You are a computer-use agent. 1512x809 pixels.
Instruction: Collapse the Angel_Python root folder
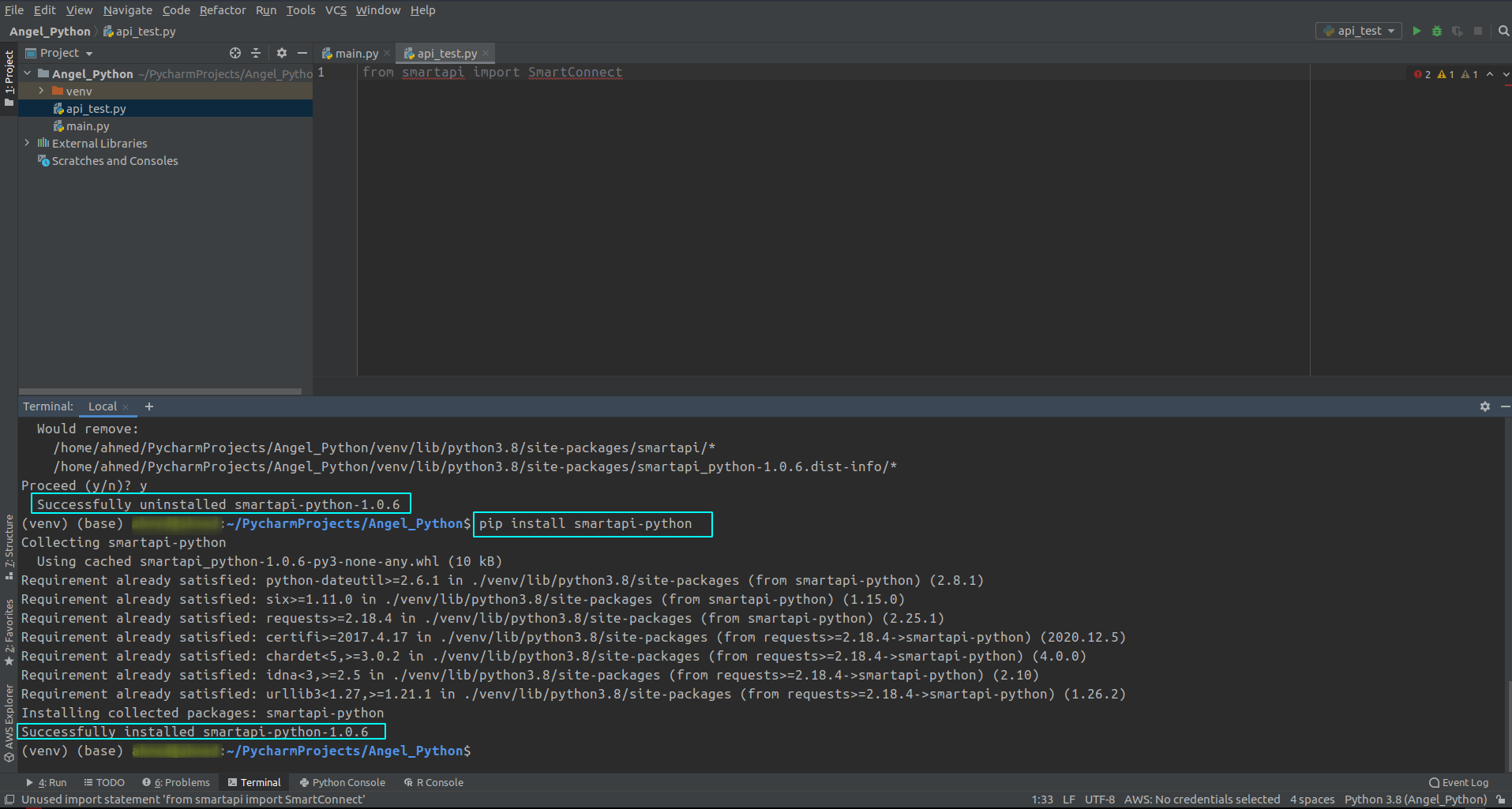pos(28,73)
